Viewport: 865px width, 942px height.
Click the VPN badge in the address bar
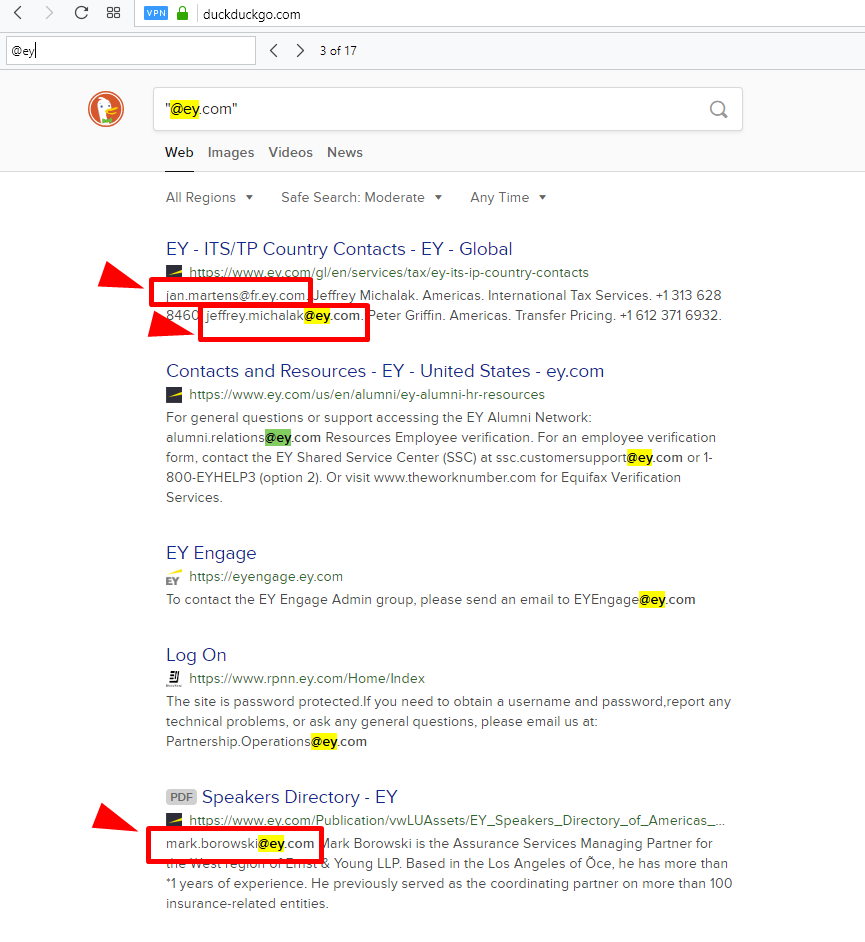(155, 13)
